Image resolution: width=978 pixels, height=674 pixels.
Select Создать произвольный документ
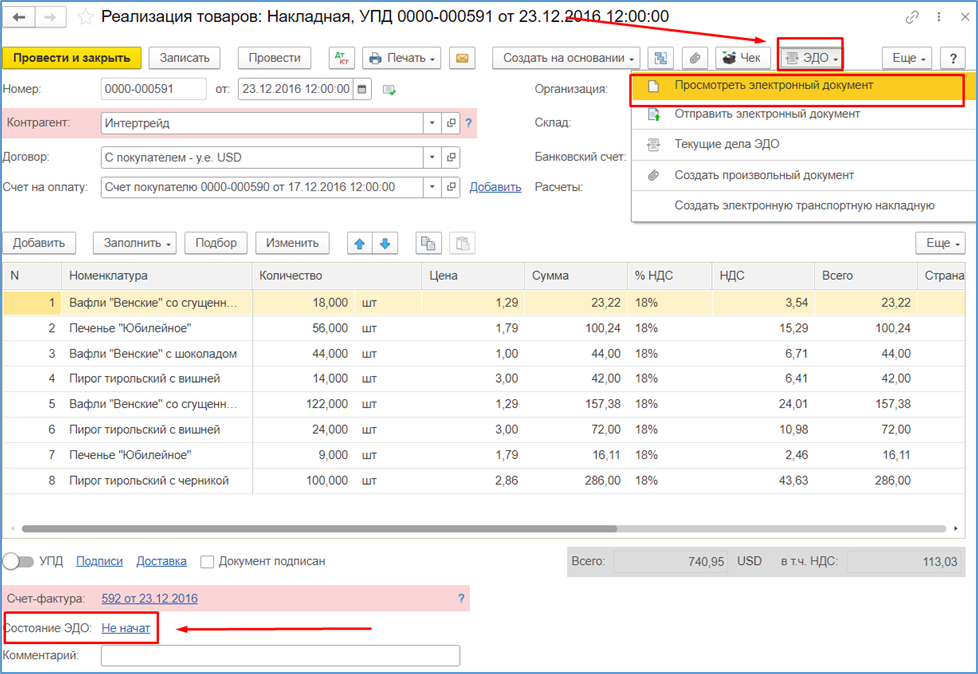803,175
